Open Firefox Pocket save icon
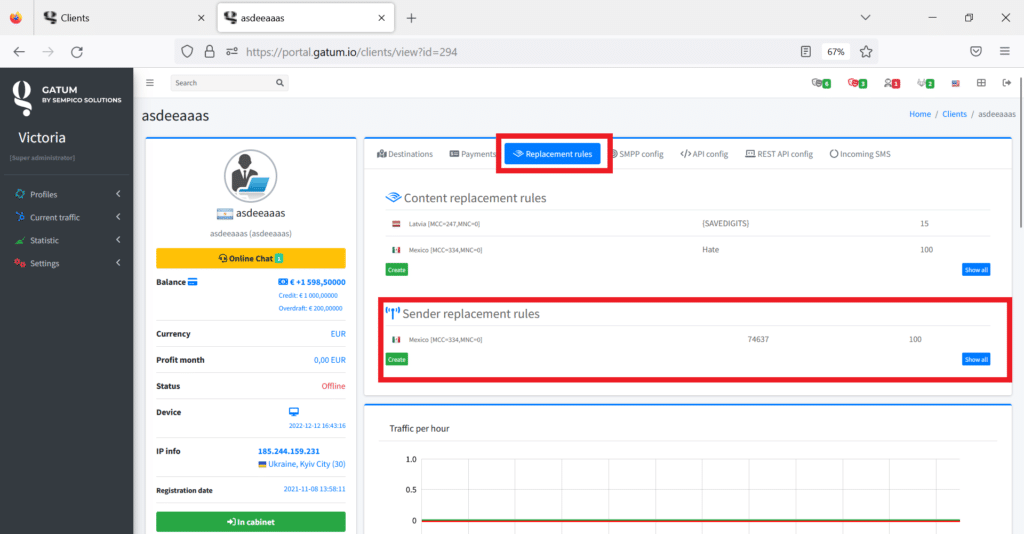1024x534 pixels. click(976, 52)
